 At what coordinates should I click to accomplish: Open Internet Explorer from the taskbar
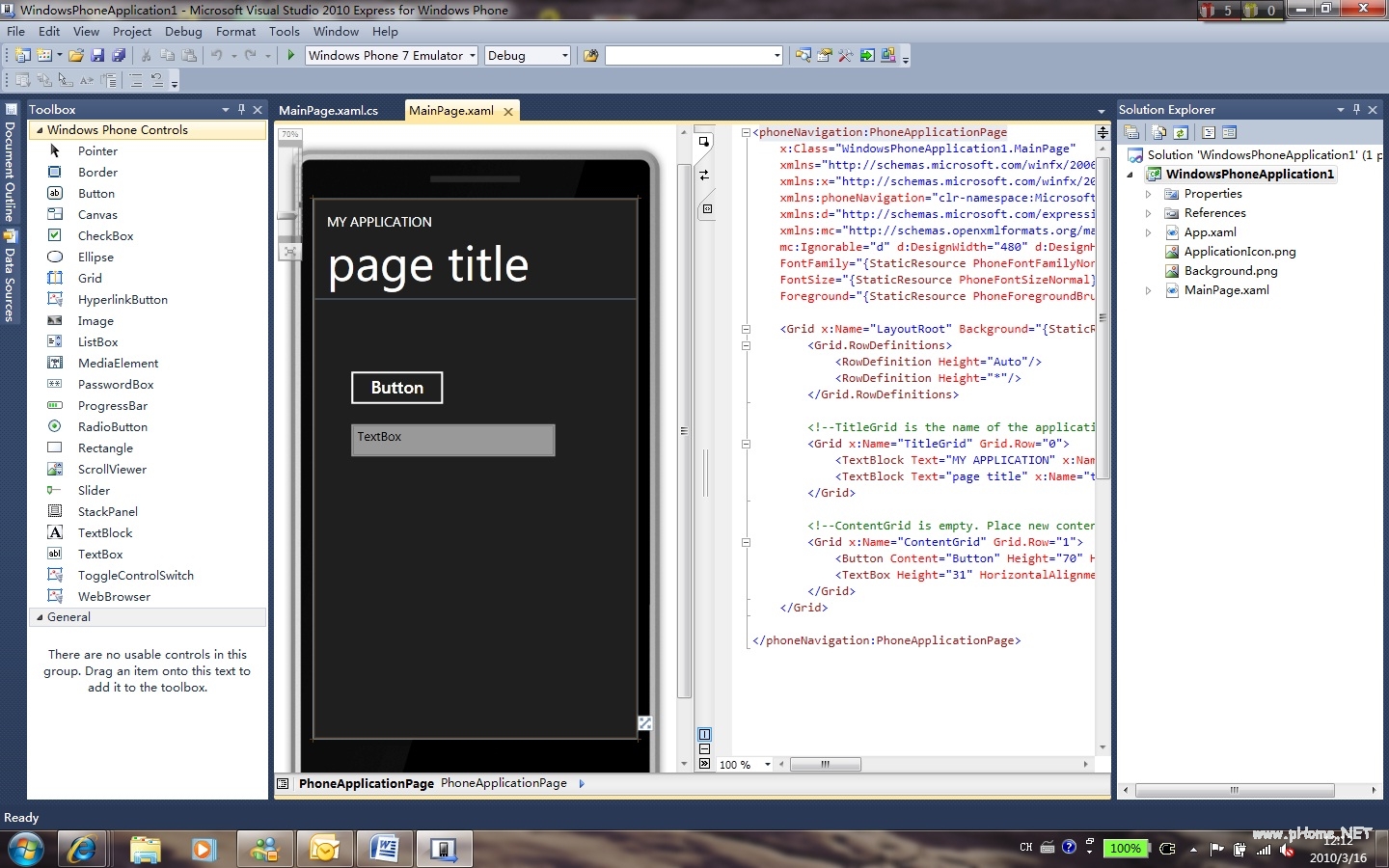[82, 850]
